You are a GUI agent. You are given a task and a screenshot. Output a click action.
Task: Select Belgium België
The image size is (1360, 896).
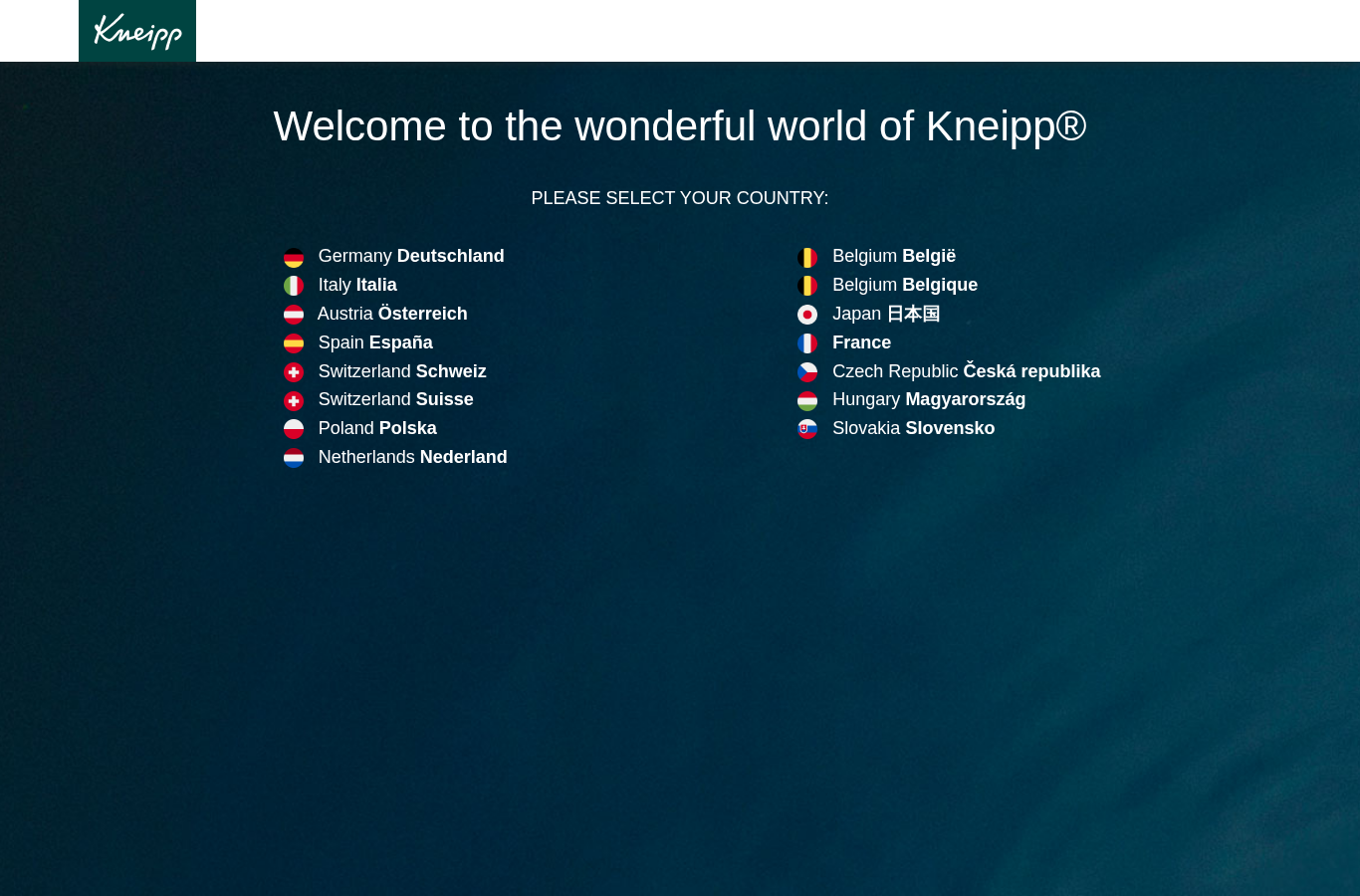(x=894, y=256)
